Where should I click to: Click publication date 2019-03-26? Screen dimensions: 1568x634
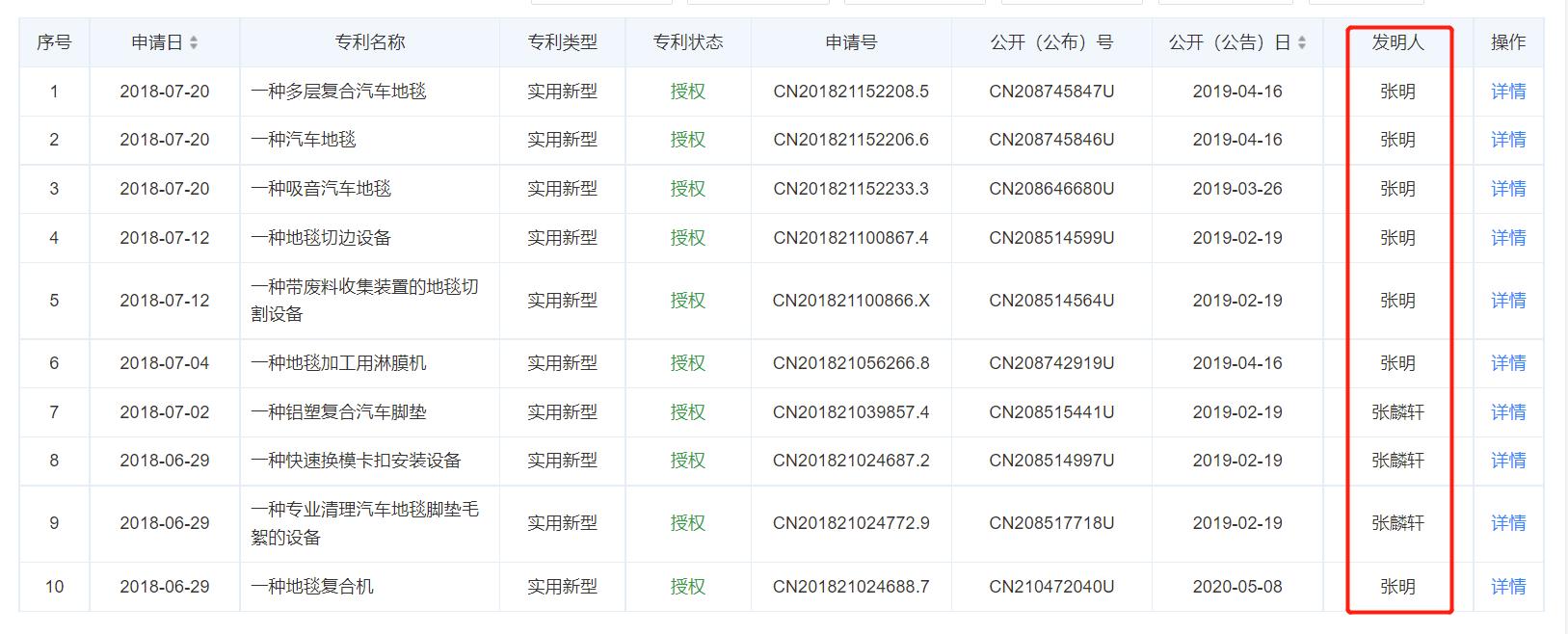point(1237,189)
